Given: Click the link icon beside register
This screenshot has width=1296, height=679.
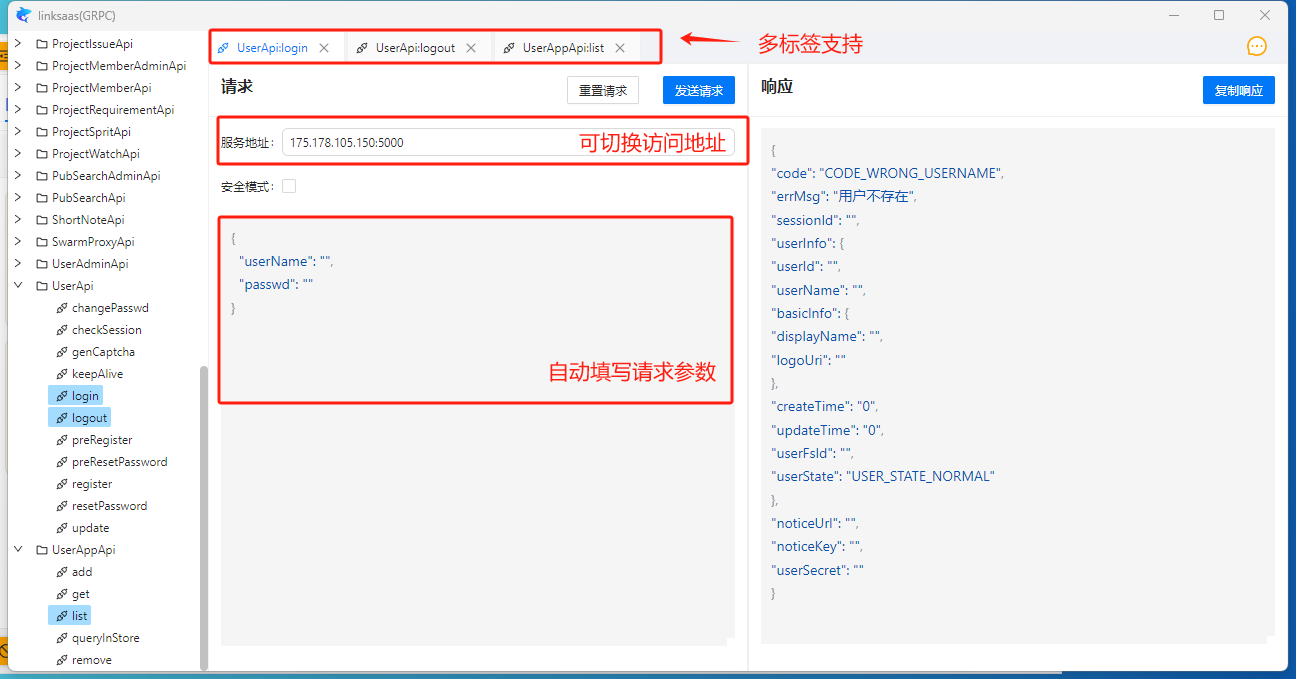Looking at the screenshot, I should coord(62,484).
